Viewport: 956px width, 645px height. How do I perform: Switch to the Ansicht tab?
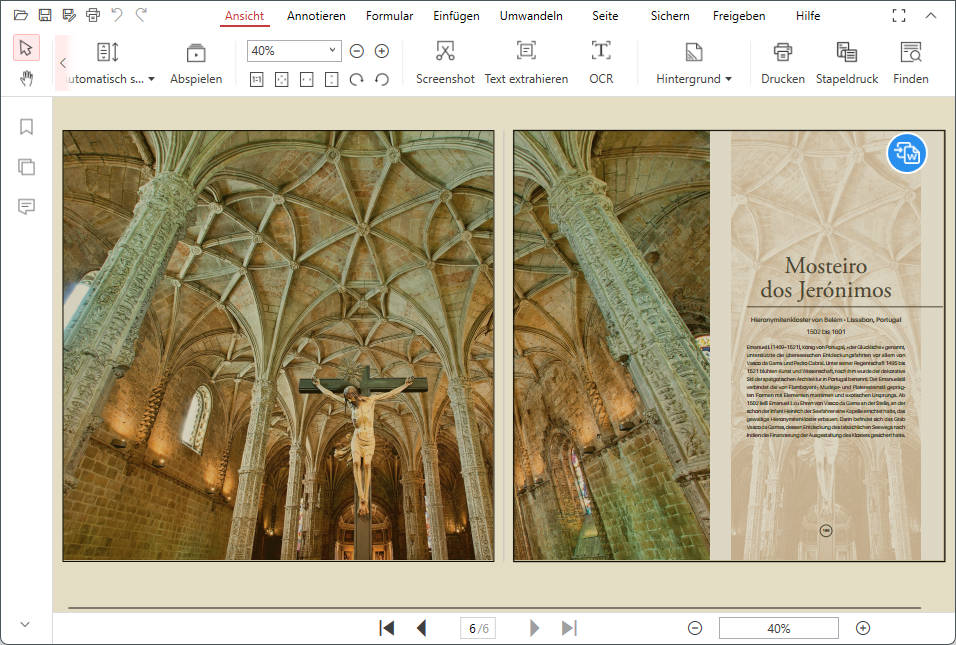(x=244, y=16)
